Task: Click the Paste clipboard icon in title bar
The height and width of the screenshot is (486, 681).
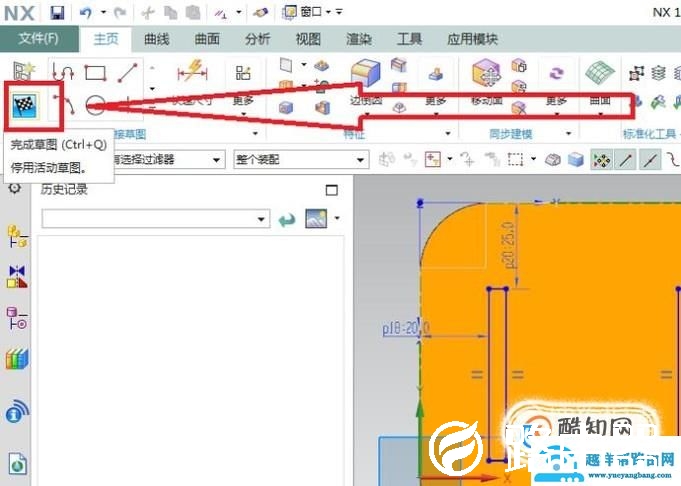Action: [192, 13]
